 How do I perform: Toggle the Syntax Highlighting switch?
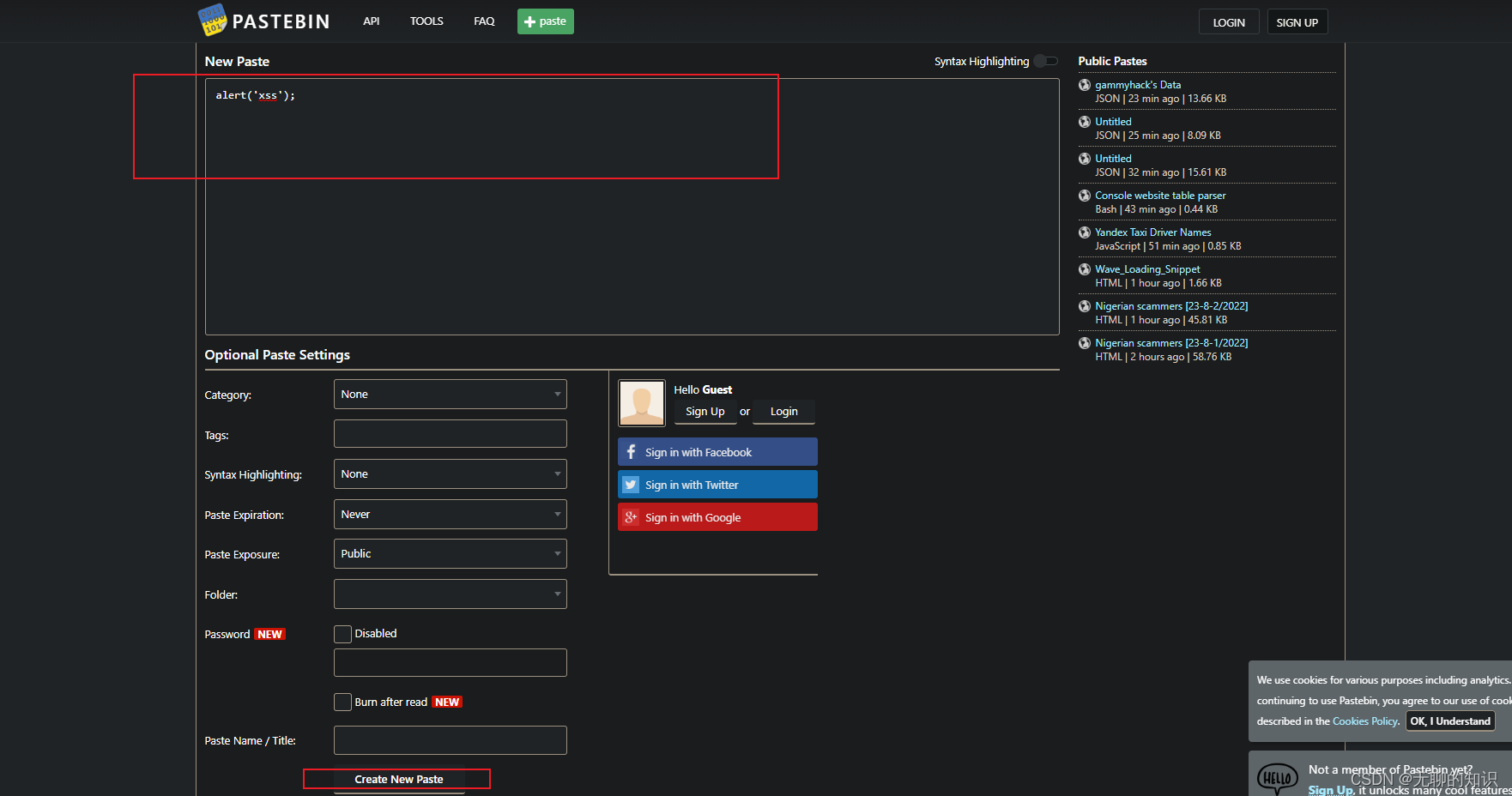pos(1046,61)
